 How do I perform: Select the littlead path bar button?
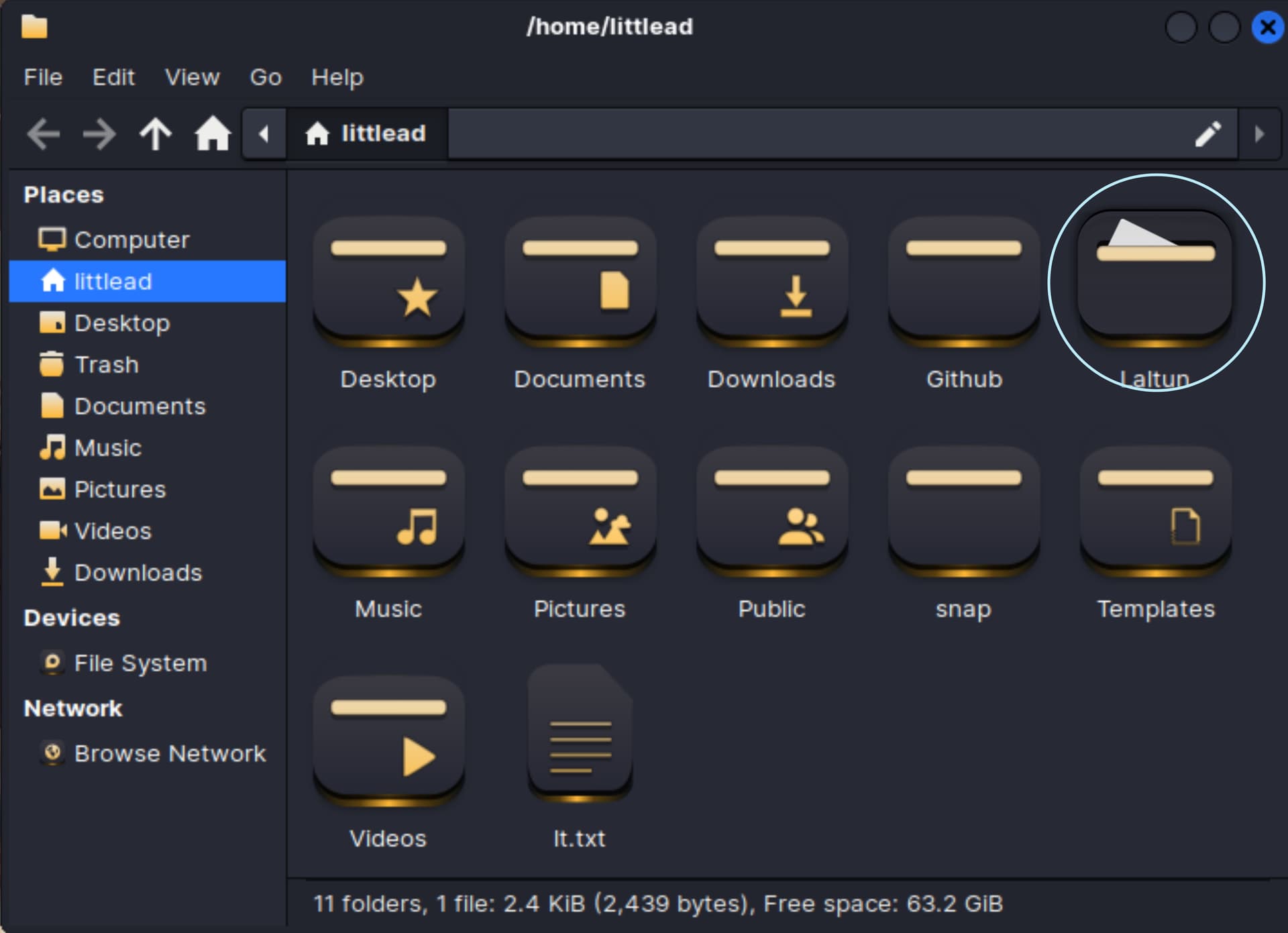[366, 133]
